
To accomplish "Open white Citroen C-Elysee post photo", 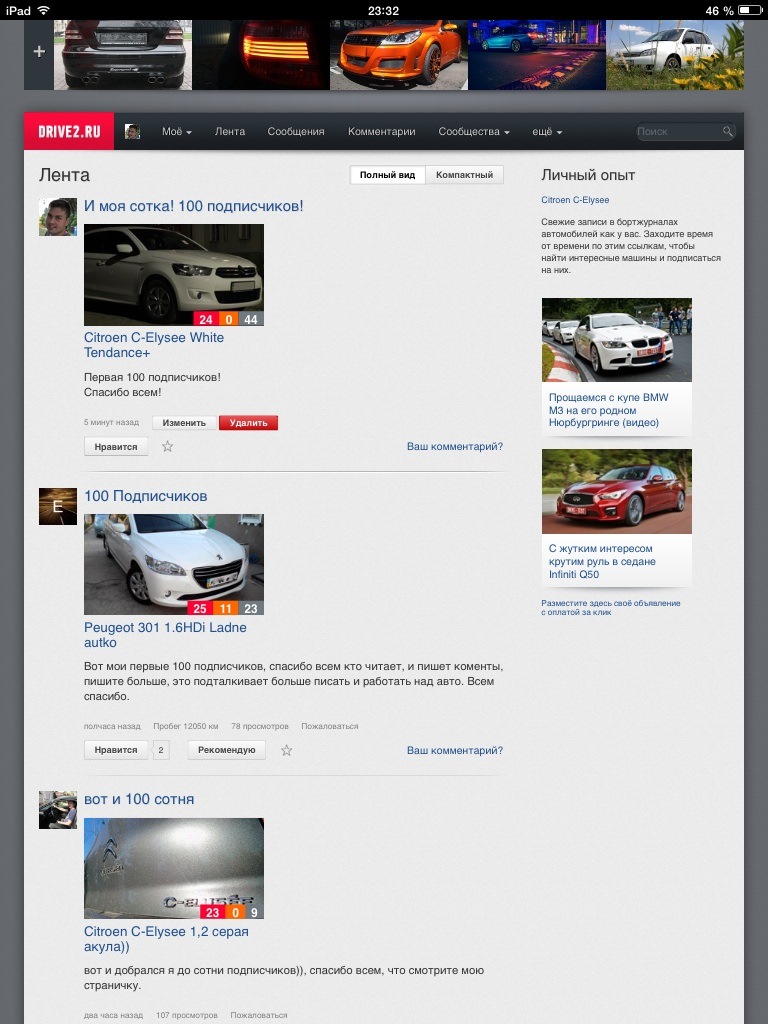I will point(174,275).
